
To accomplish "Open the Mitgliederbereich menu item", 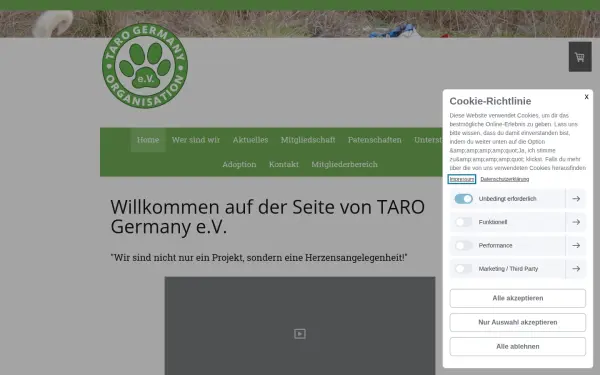I will pyautogui.click(x=344, y=164).
